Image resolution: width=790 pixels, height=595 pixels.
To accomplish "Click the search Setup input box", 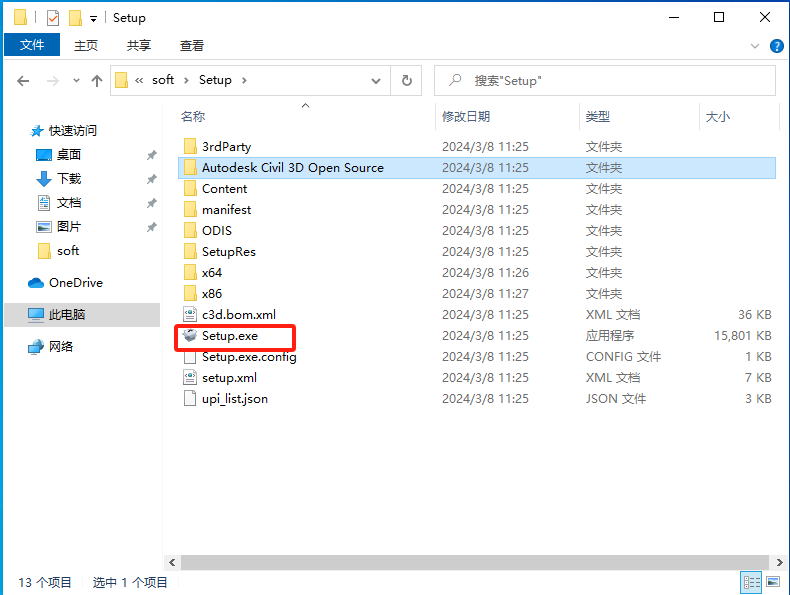I will coord(605,81).
